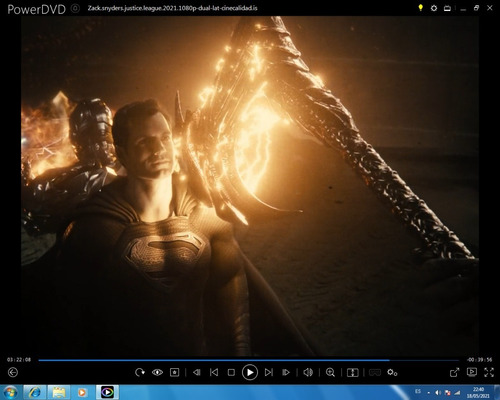Click the TV mode icon in title bar
Screen dimensions: 500x400
pos(447,8)
